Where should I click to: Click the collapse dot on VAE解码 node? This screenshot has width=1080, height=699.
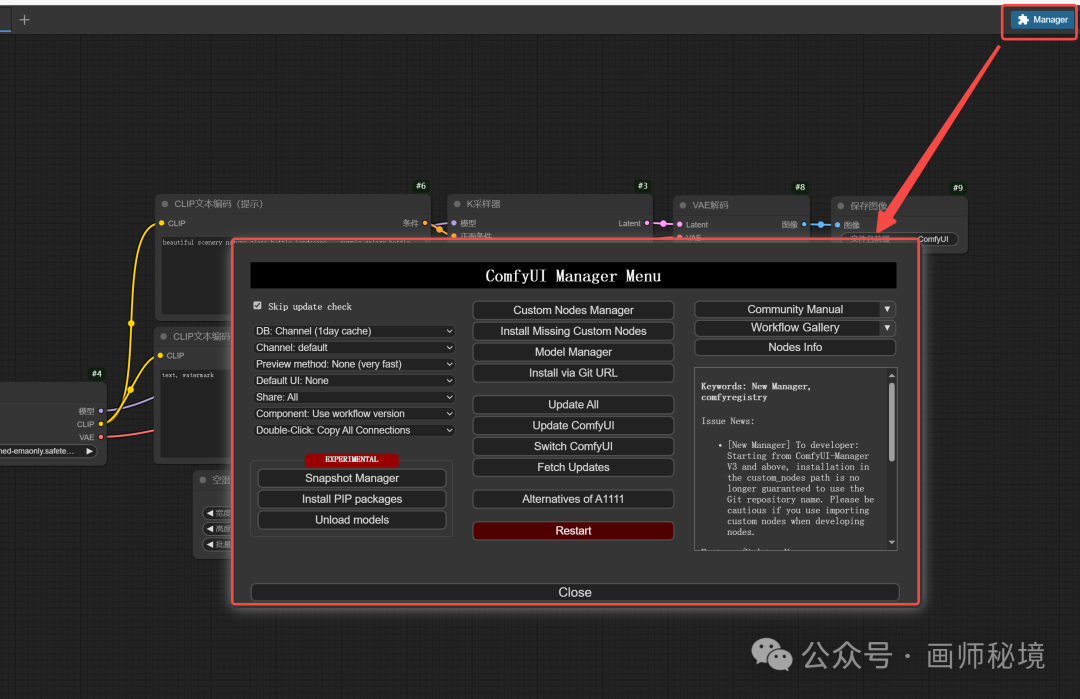click(x=683, y=205)
